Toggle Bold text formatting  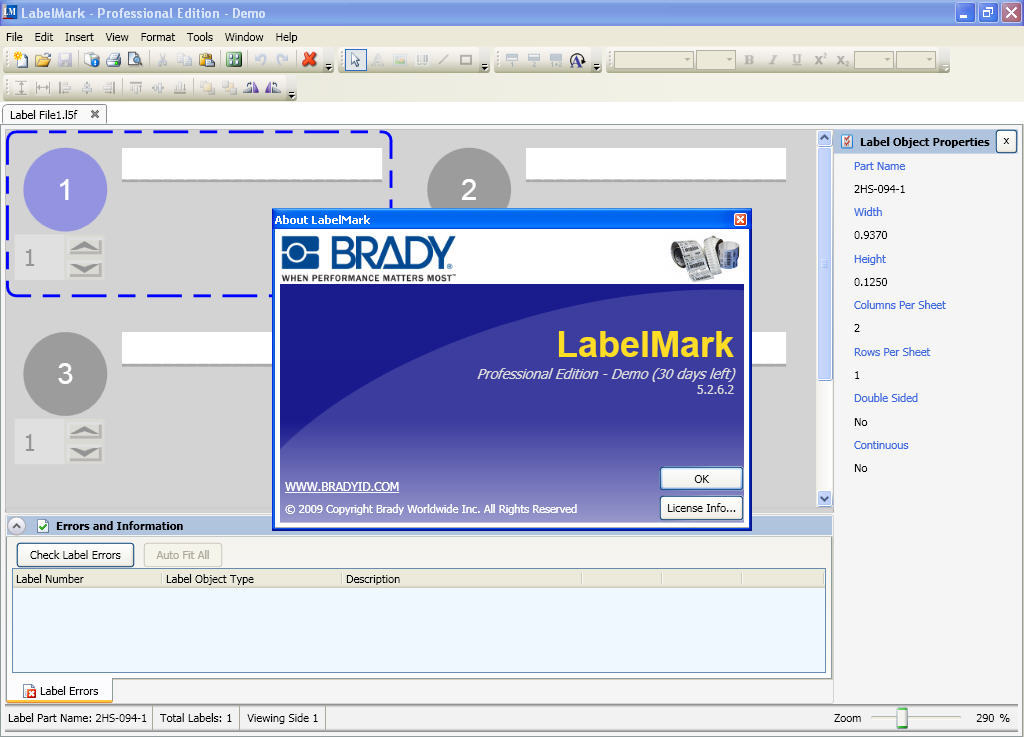pyautogui.click(x=749, y=60)
